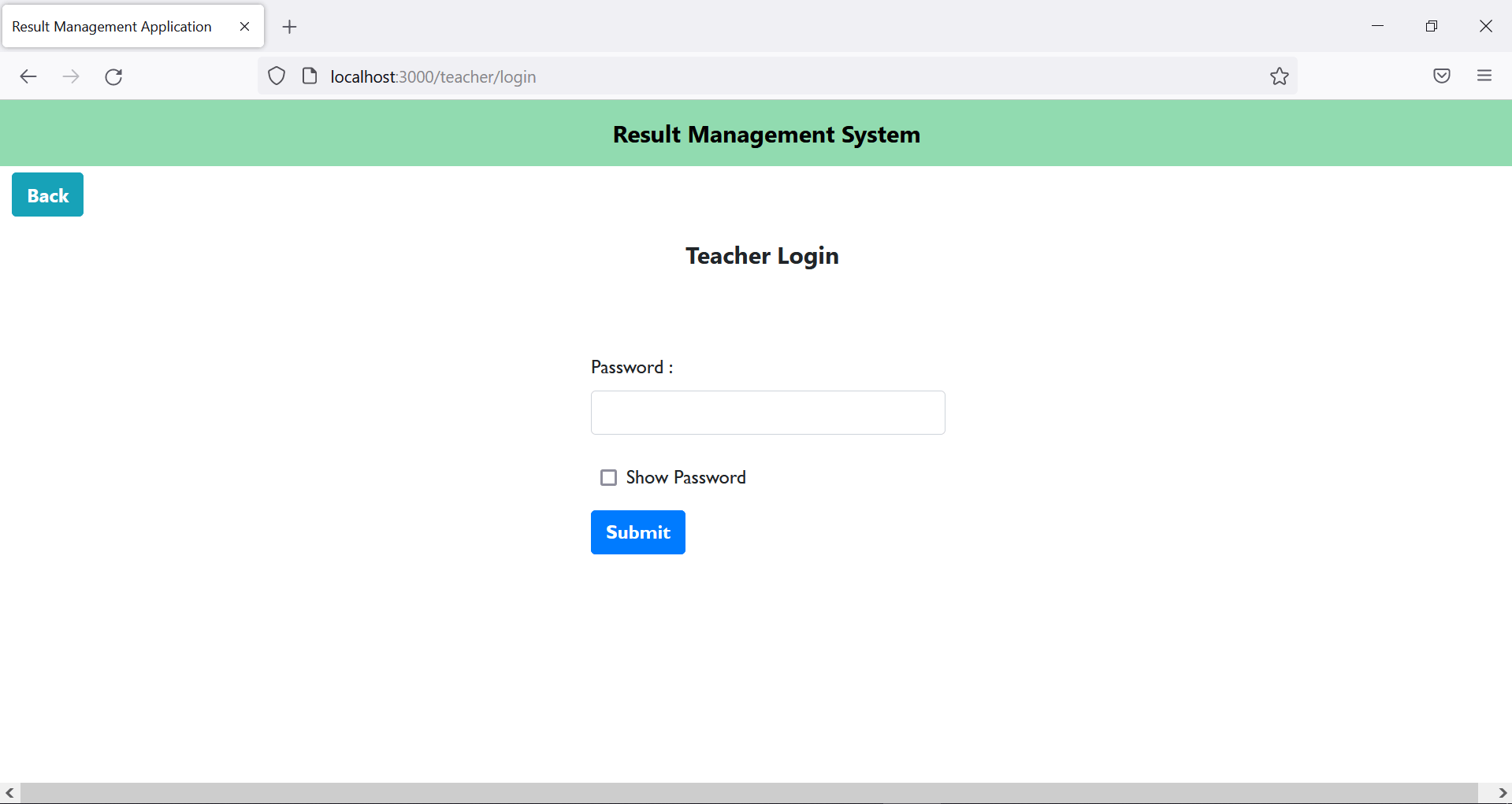This screenshot has width=1512, height=804.
Task: Open the browser hamburger menu
Action: pyautogui.click(x=1484, y=76)
